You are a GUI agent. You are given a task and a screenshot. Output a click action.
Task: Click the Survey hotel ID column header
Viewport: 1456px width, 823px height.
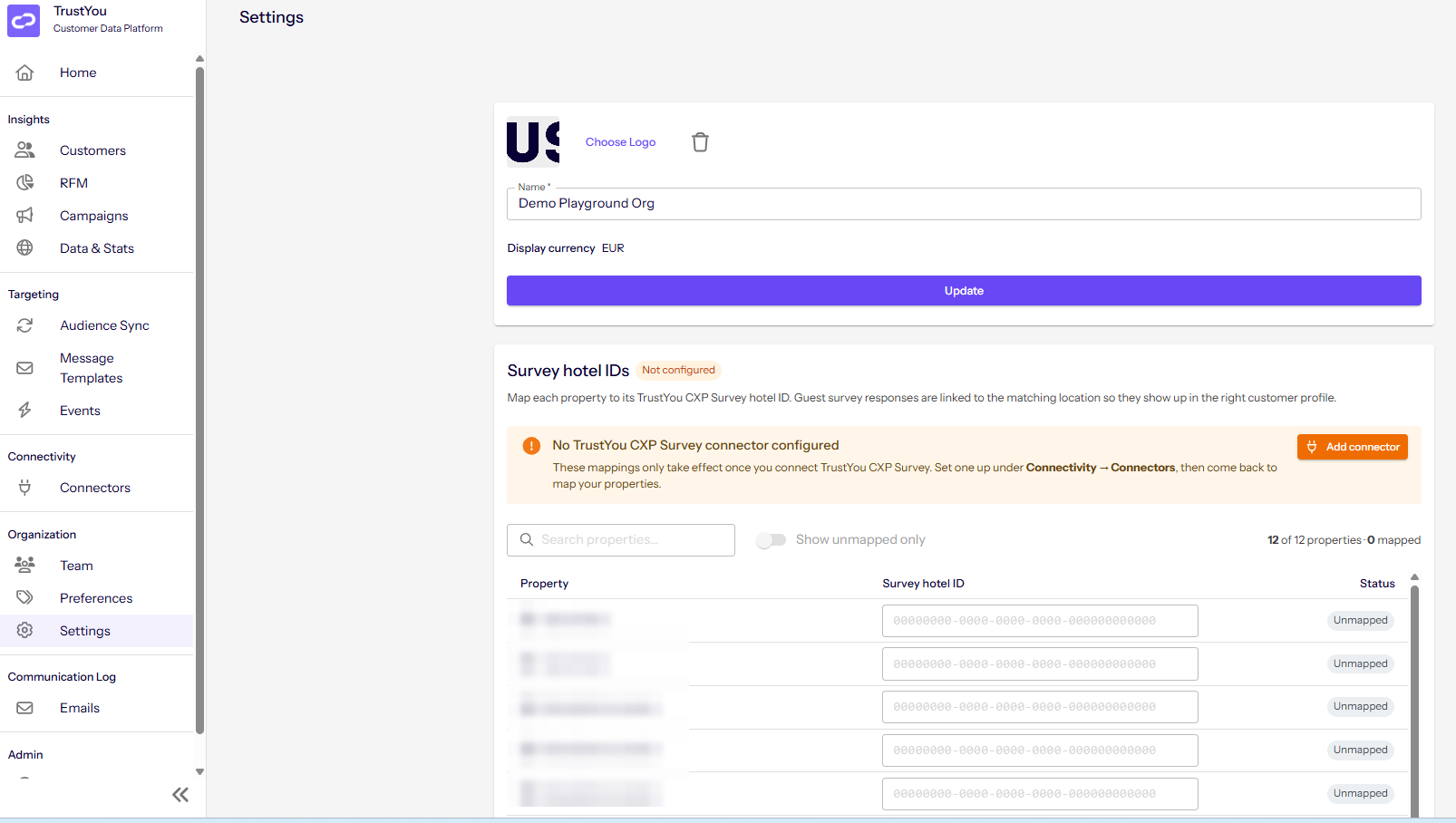pos(923,584)
